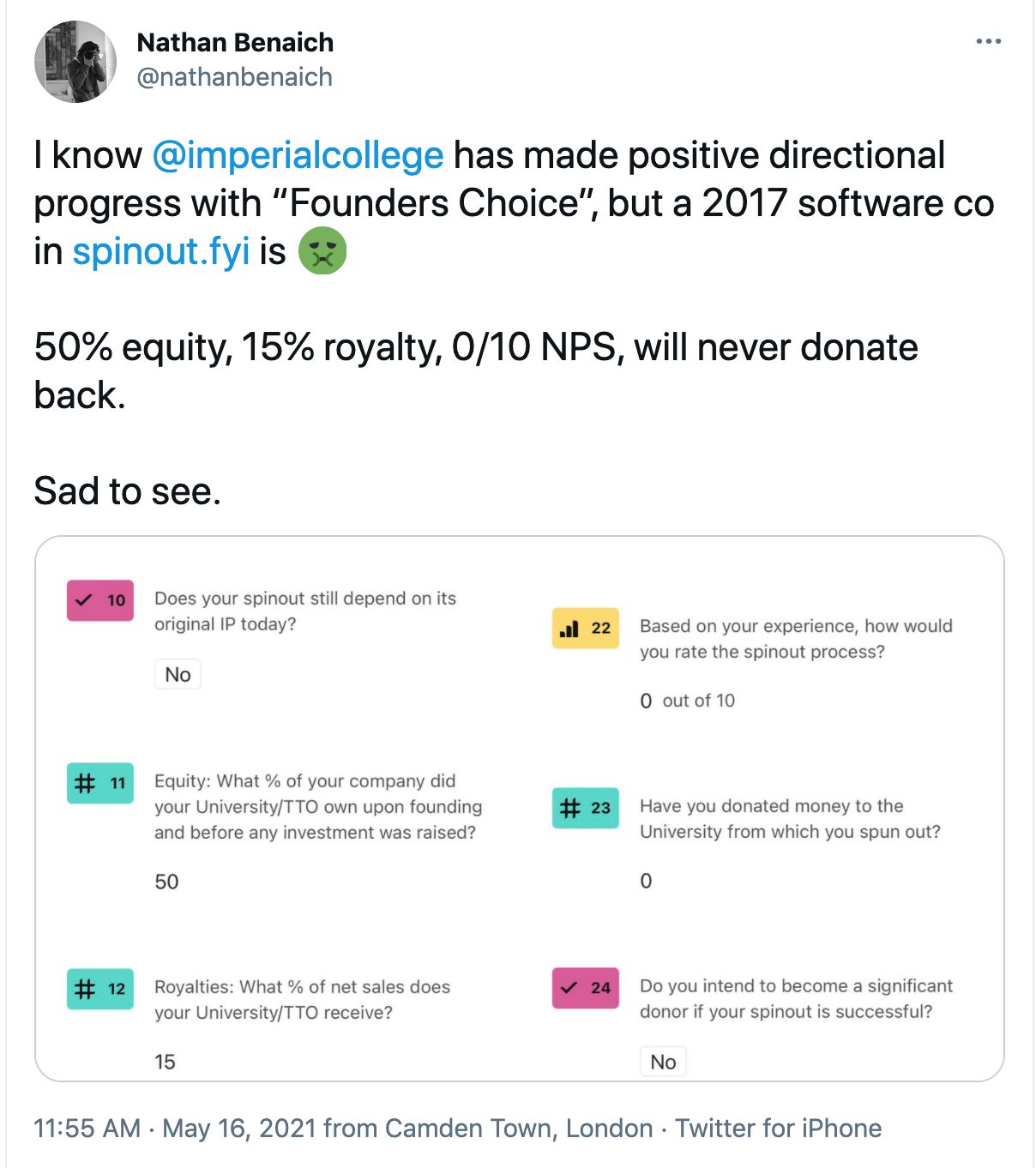Click the teal hash badge numbered 11

[100, 783]
